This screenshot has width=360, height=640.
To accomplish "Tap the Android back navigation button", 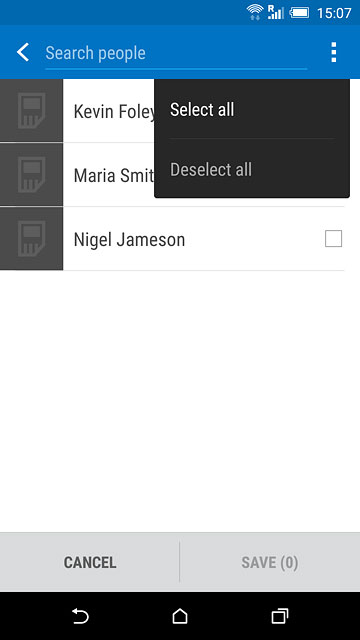I will [x=80, y=616].
